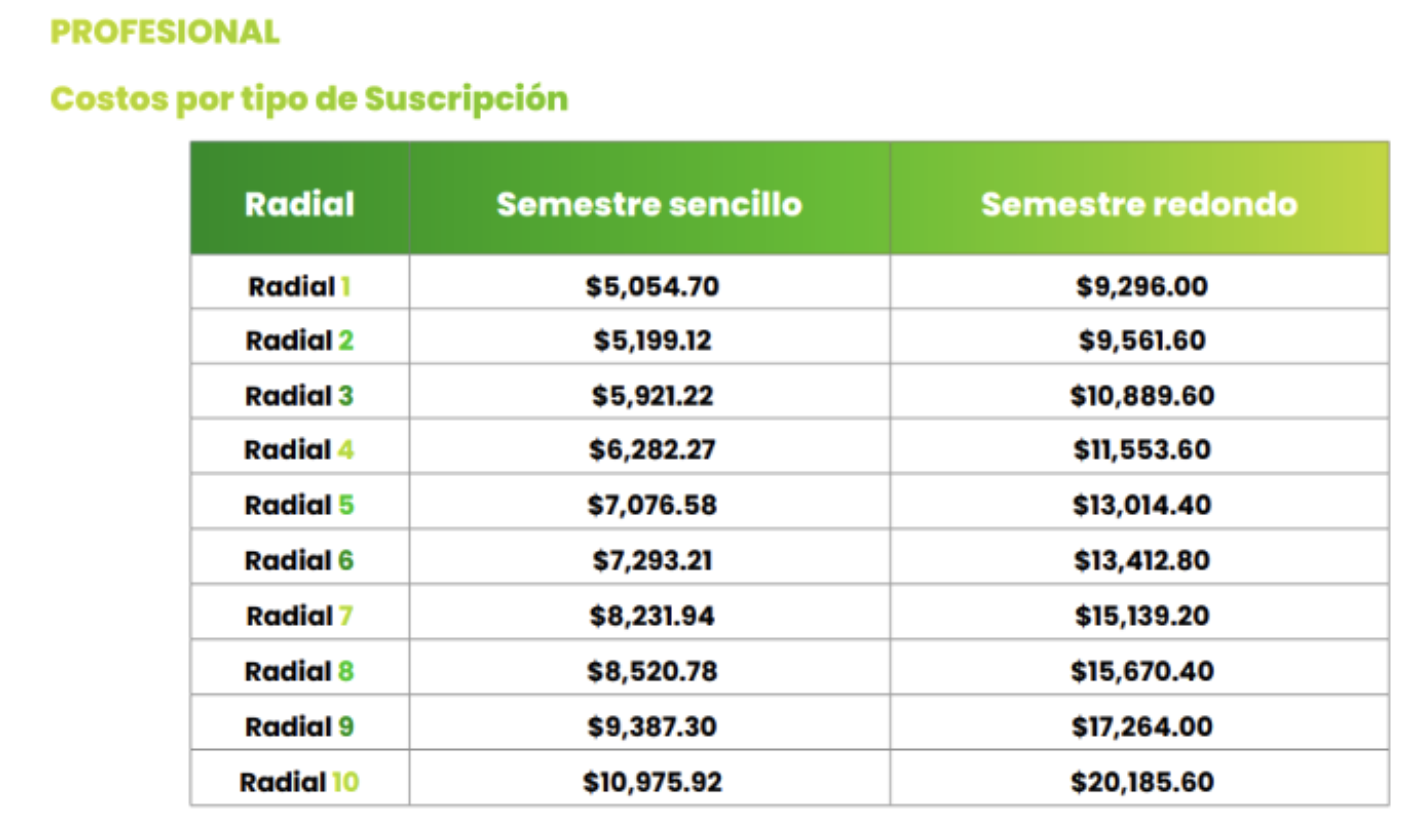Click the Radial column header
The height and width of the screenshot is (814, 1428).
[299, 204]
